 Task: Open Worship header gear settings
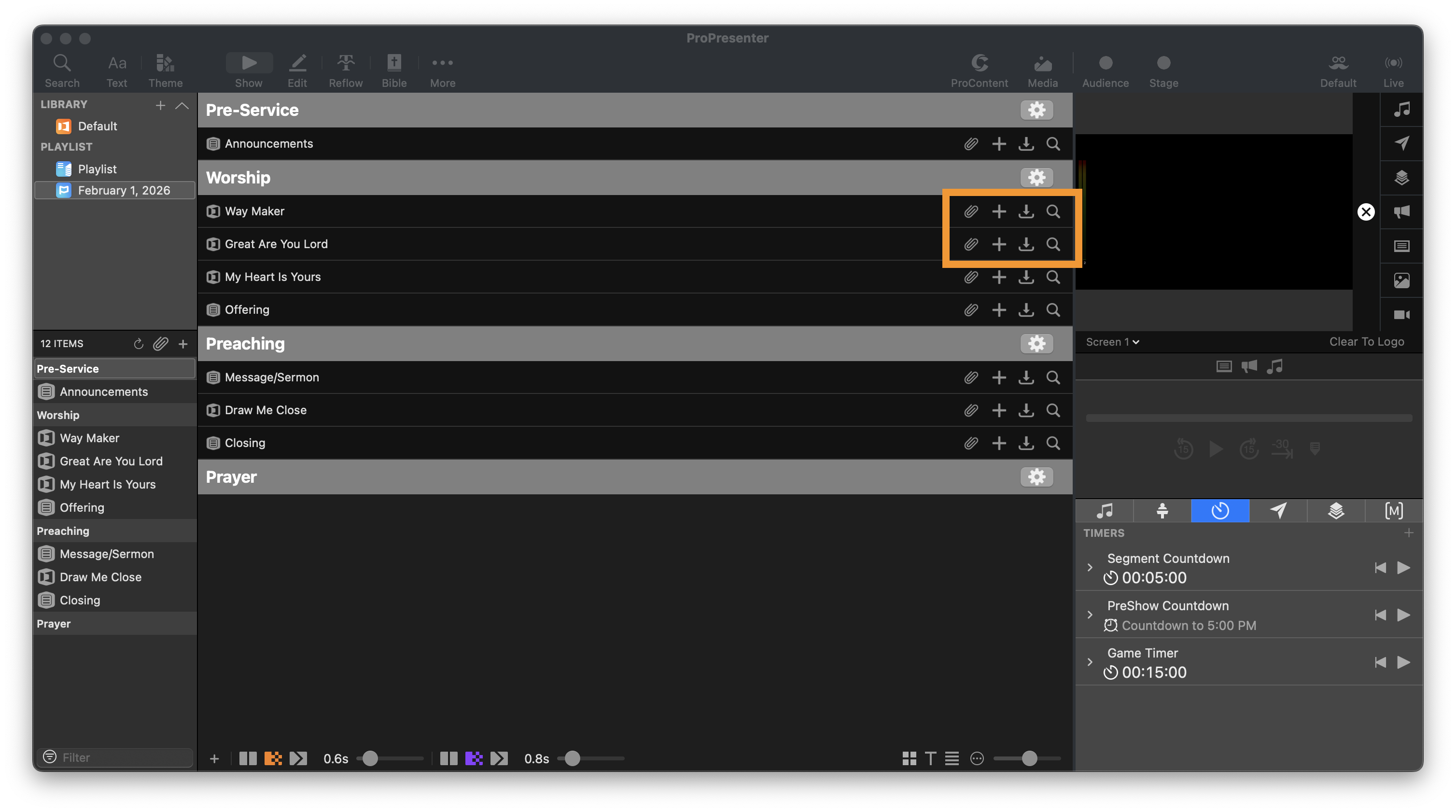coord(1036,178)
